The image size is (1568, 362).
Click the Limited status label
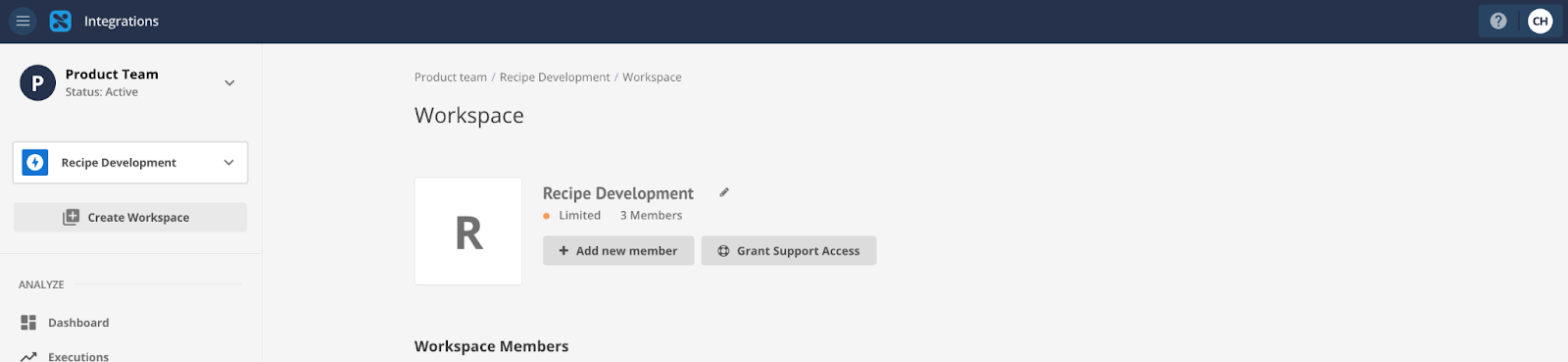coord(579,215)
